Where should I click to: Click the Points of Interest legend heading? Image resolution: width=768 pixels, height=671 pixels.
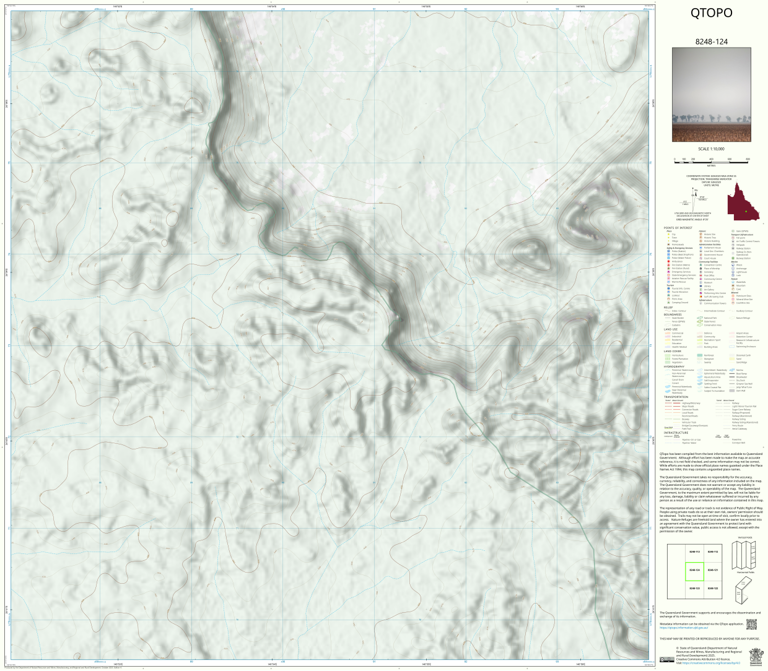click(x=678, y=228)
